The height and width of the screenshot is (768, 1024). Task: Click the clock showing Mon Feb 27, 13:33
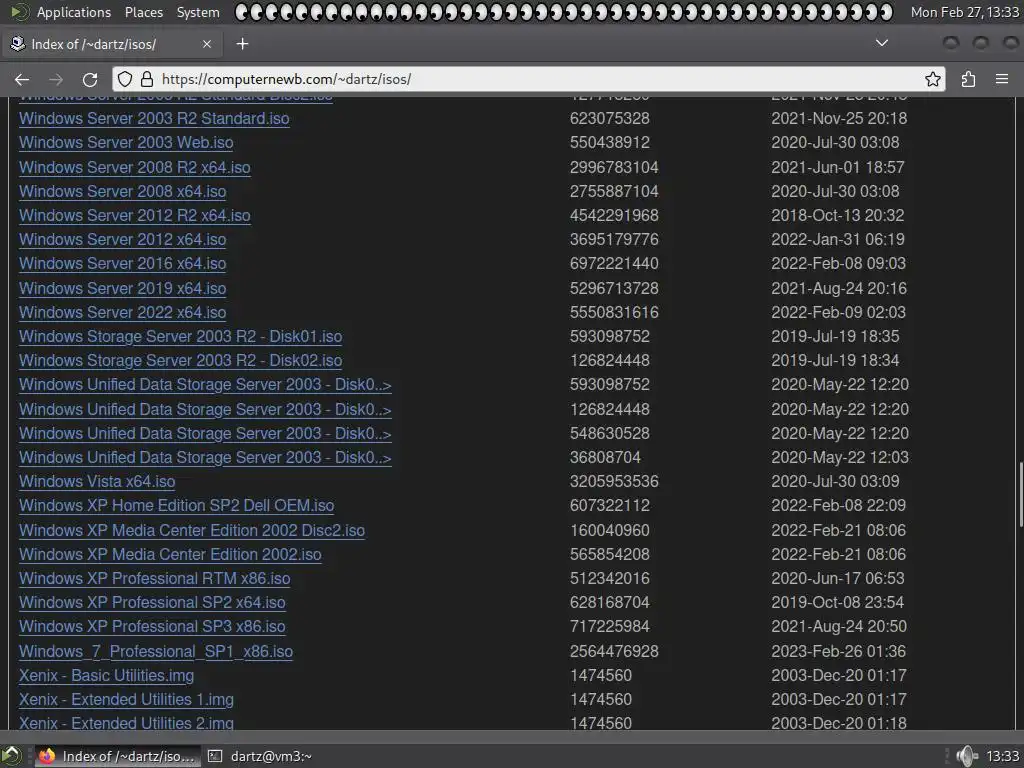tap(965, 12)
